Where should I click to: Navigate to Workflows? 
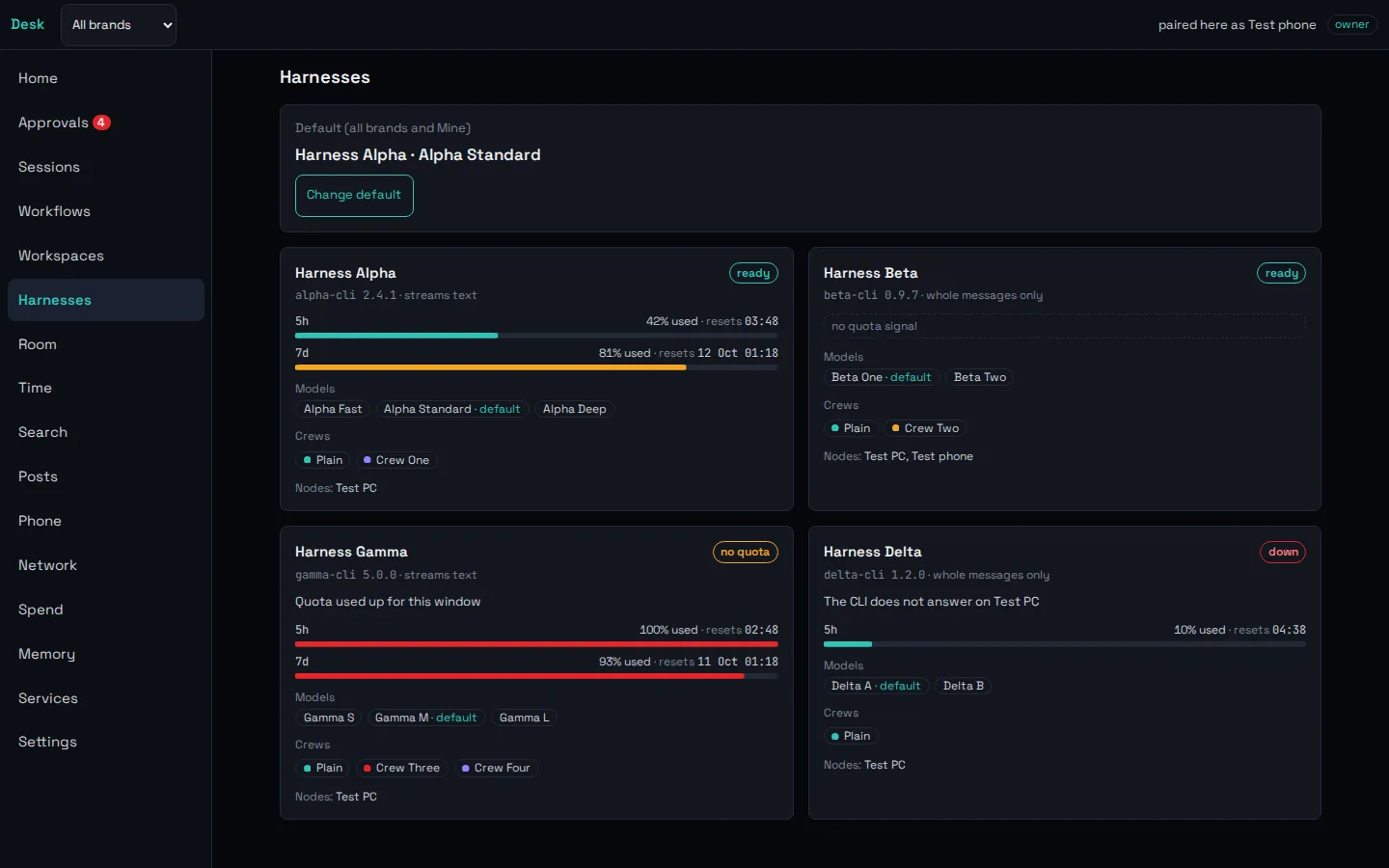pos(106,211)
